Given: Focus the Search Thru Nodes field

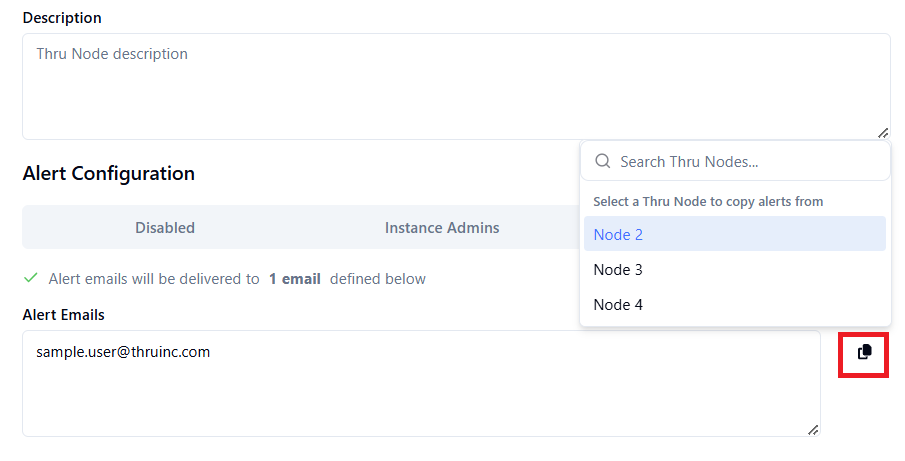Looking at the screenshot, I should point(745,161).
